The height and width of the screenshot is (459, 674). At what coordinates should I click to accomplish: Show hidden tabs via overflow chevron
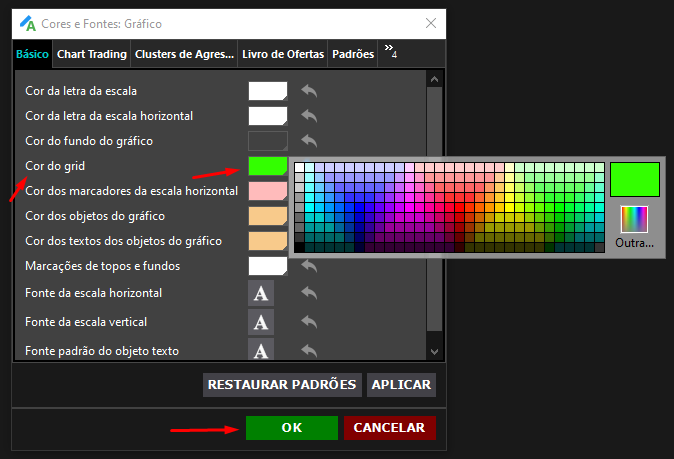391,51
